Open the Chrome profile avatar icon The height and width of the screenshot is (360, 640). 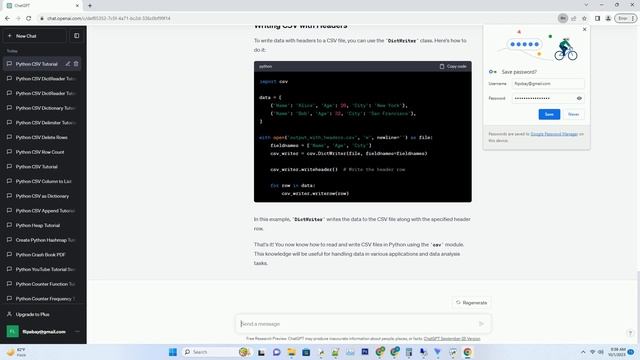tap(608, 18)
